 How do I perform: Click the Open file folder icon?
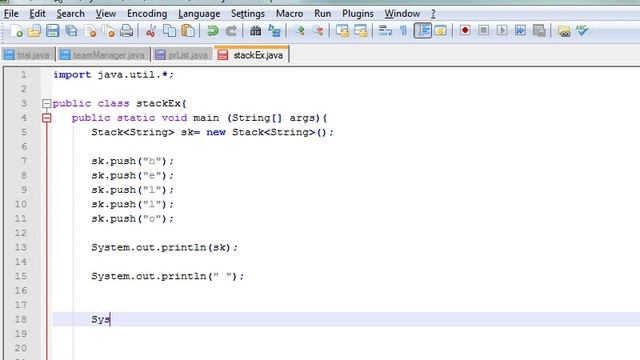click(35, 31)
